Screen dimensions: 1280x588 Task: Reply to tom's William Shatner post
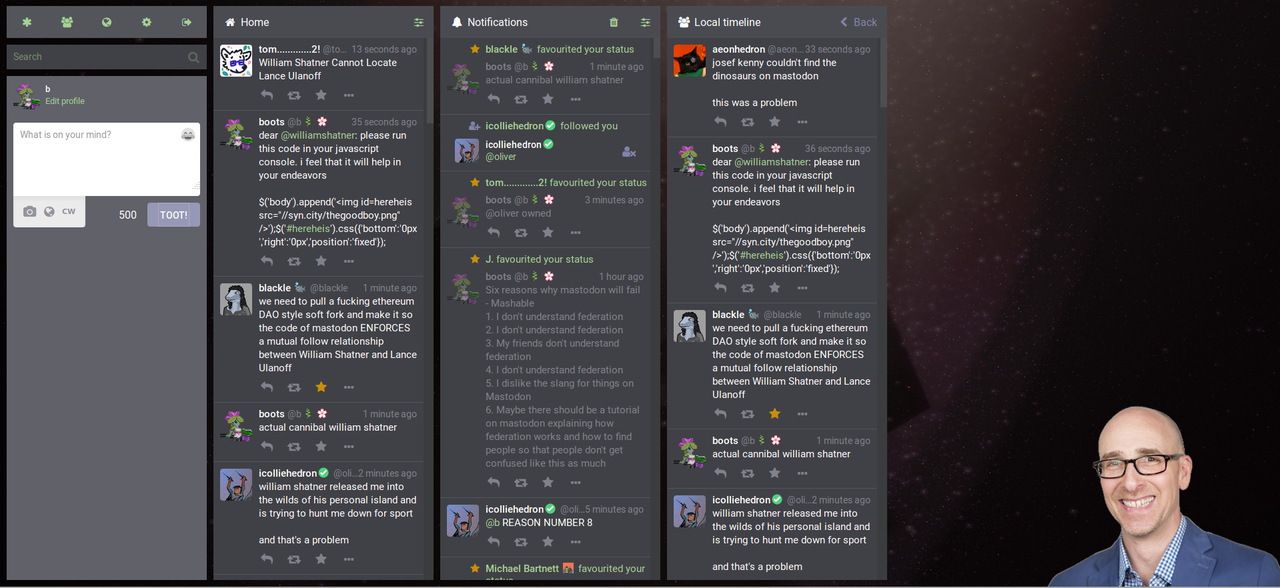click(267, 95)
